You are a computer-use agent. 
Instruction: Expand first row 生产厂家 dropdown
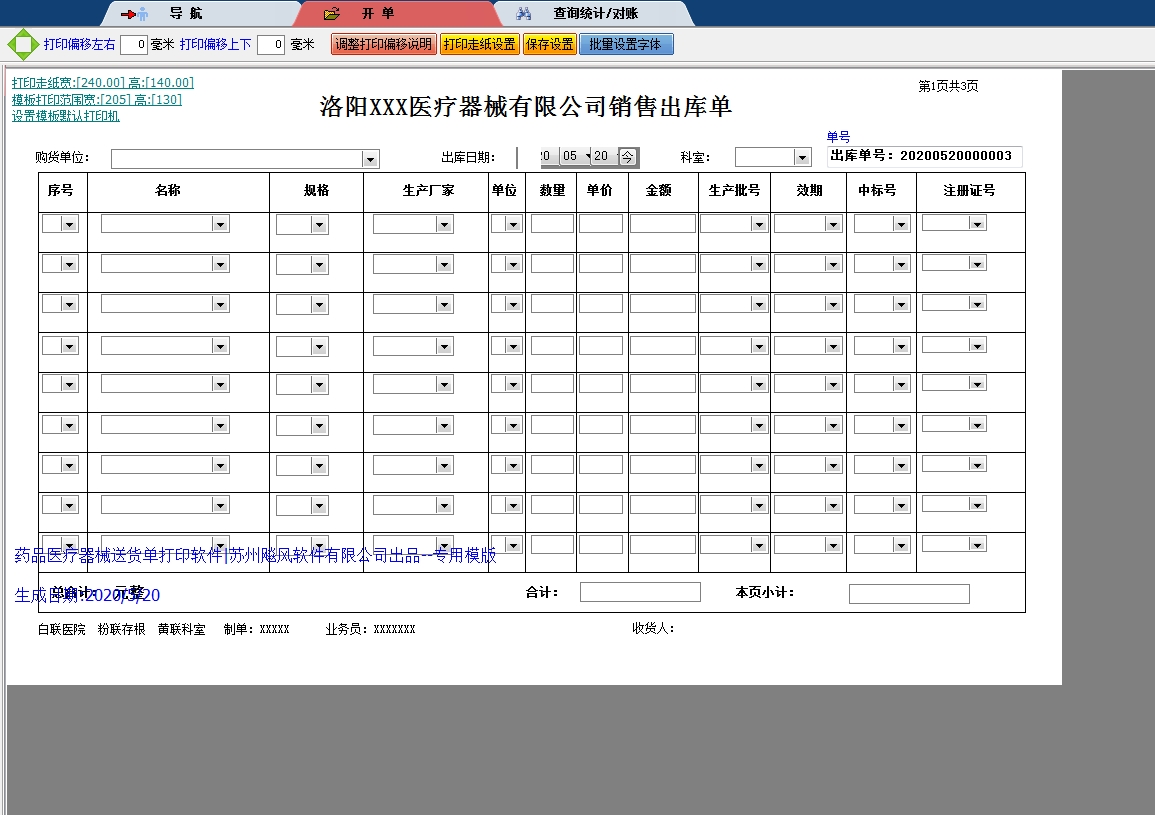(x=444, y=225)
